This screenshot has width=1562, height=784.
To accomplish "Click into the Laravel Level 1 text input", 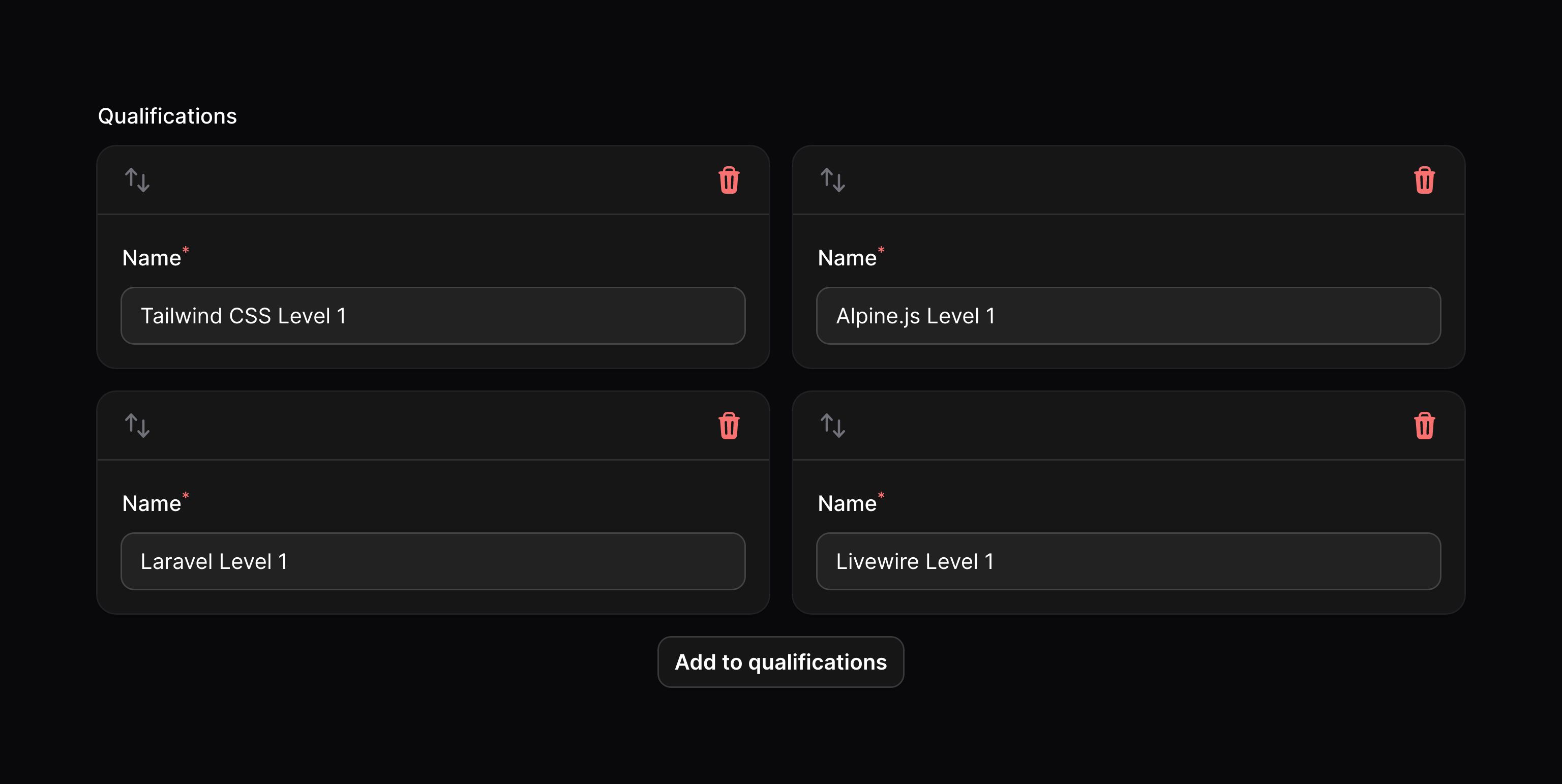I will (x=433, y=561).
